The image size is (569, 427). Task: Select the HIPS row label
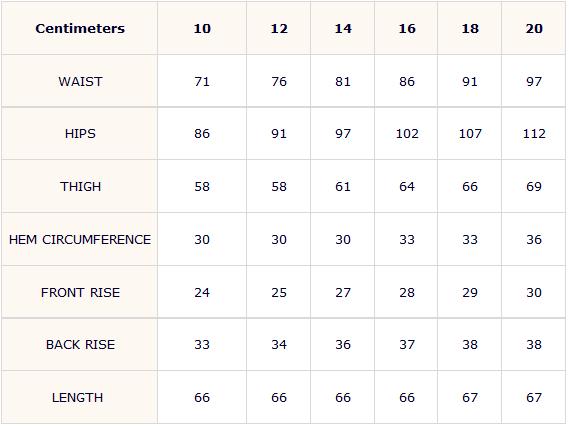80,134
